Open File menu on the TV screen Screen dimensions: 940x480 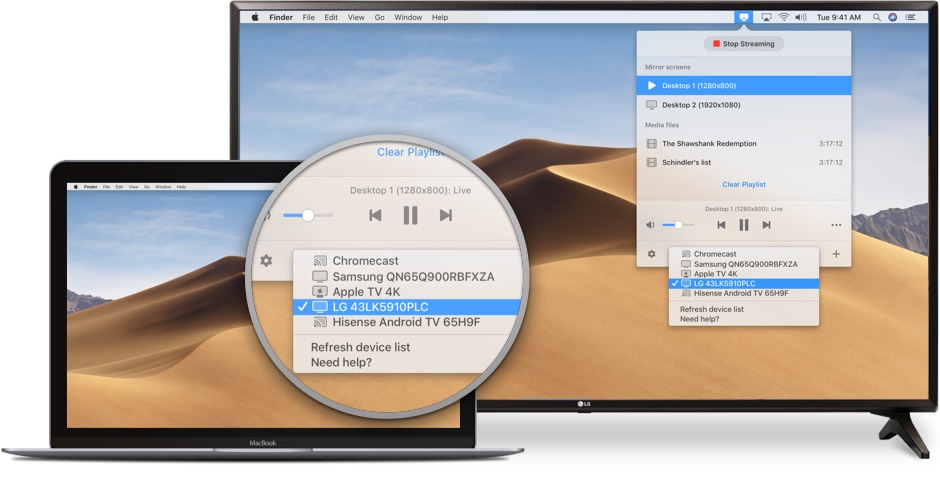pos(308,17)
